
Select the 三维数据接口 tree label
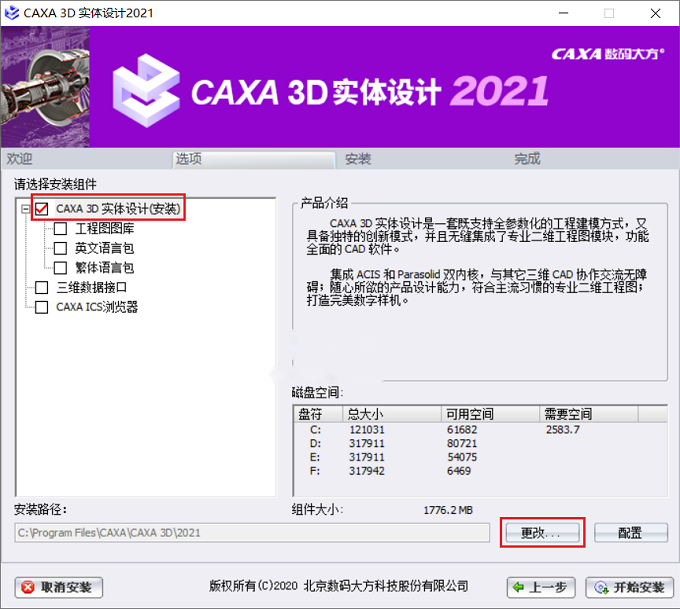point(92,287)
